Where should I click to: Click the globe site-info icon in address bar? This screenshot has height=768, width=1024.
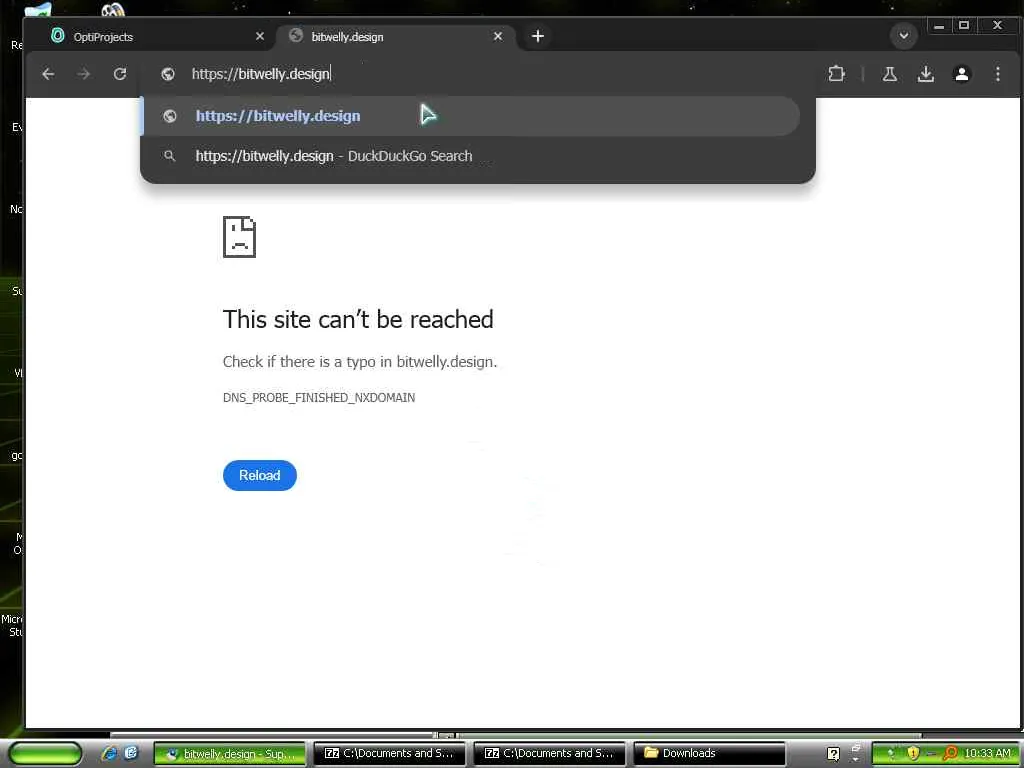click(168, 74)
